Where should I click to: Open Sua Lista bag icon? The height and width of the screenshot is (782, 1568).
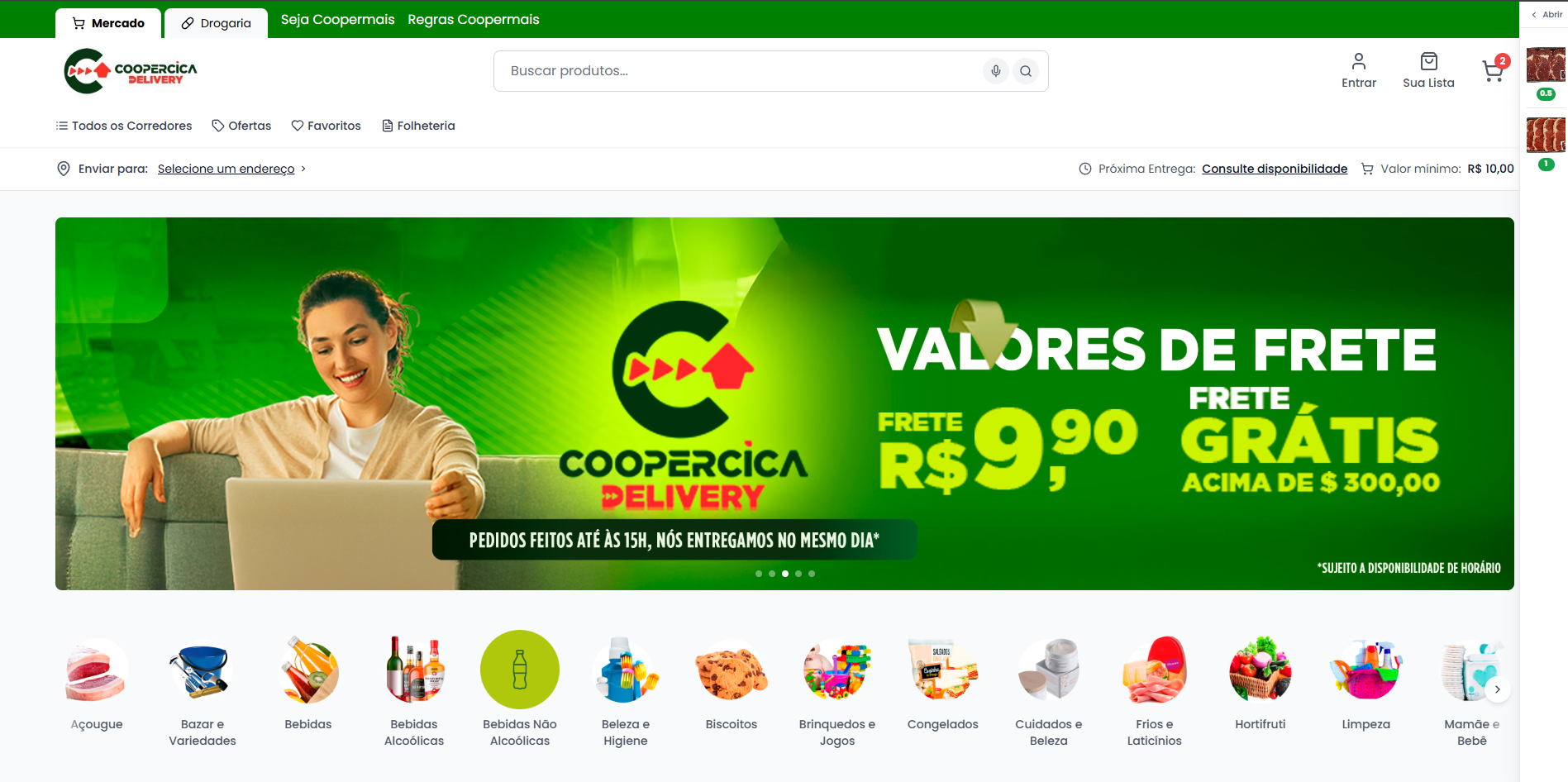[1428, 61]
